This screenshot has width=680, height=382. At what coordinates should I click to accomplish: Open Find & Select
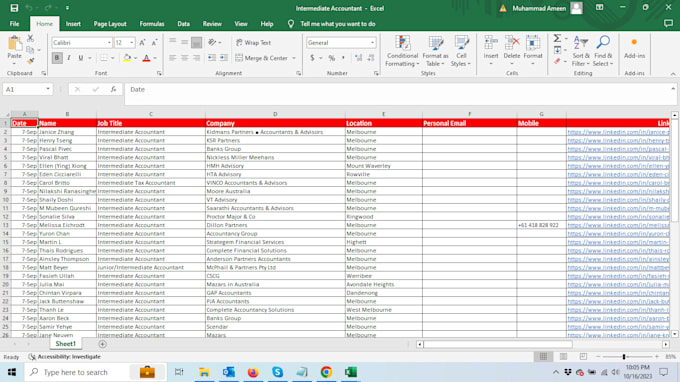(x=603, y=51)
